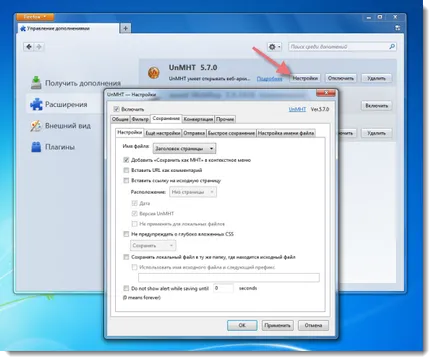Enable Сохранять локальный файл в ту же папку
Image resolution: width=434 pixels, height=362 pixels.
pos(126,257)
